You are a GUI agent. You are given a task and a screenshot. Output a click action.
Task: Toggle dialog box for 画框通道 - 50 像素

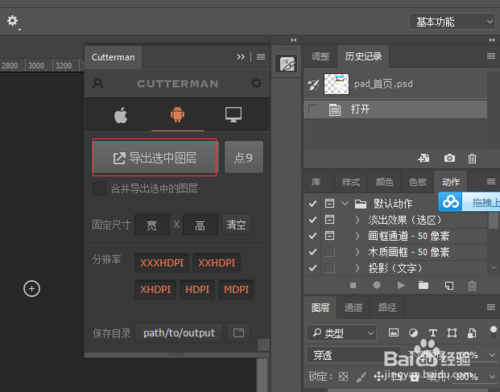pyautogui.click(x=329, y=236)
